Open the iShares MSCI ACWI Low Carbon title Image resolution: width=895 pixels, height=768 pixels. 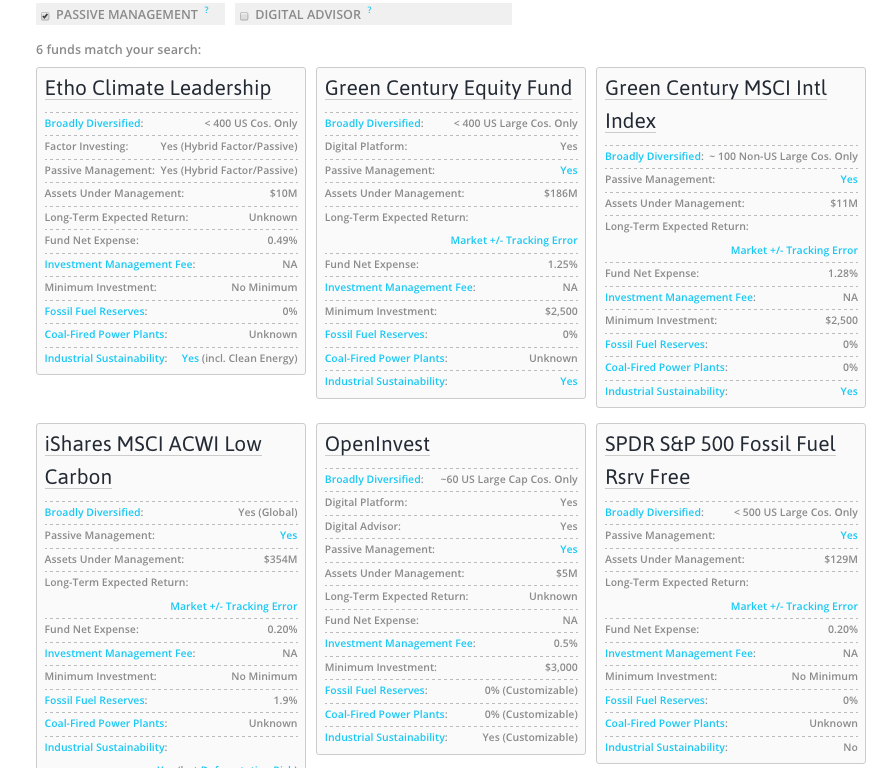click(153, 460)
